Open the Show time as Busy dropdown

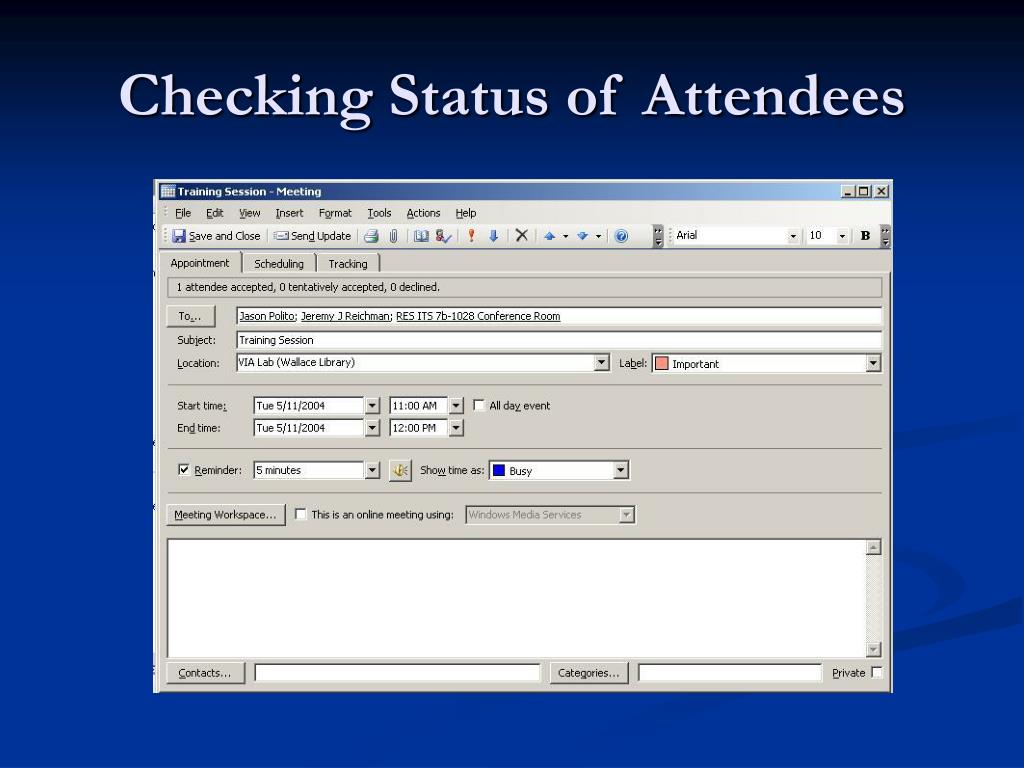tap(620, 470)
